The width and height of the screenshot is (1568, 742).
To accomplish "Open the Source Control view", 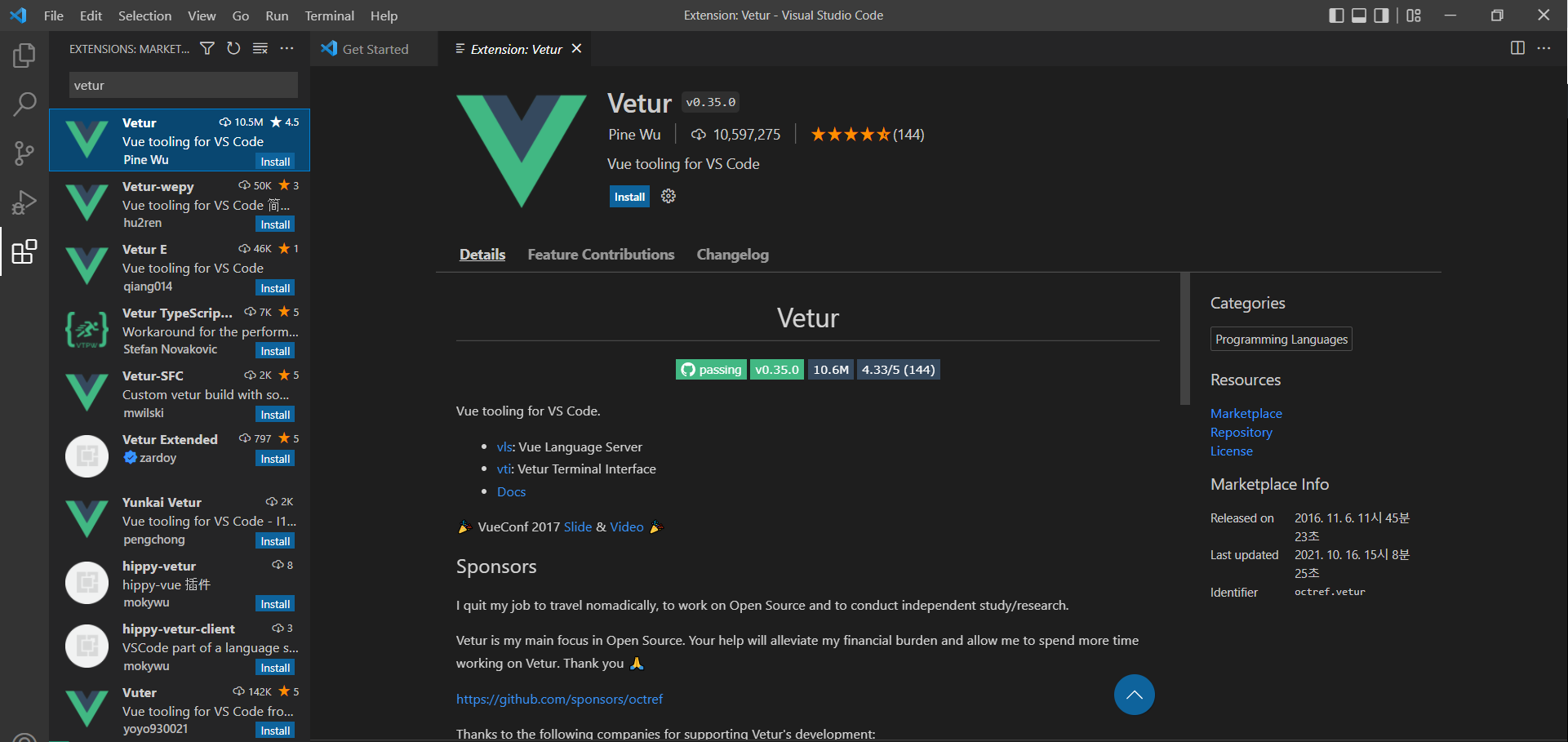I will [x=24, y=153].
